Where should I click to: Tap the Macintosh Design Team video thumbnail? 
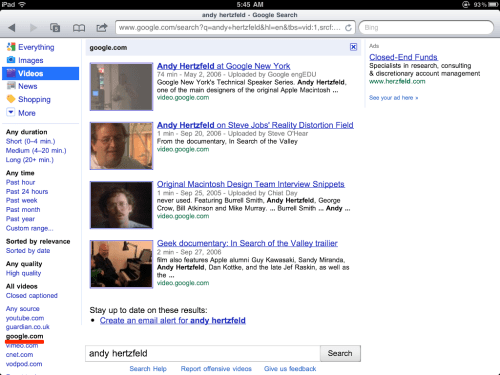[x=121, y=205]
